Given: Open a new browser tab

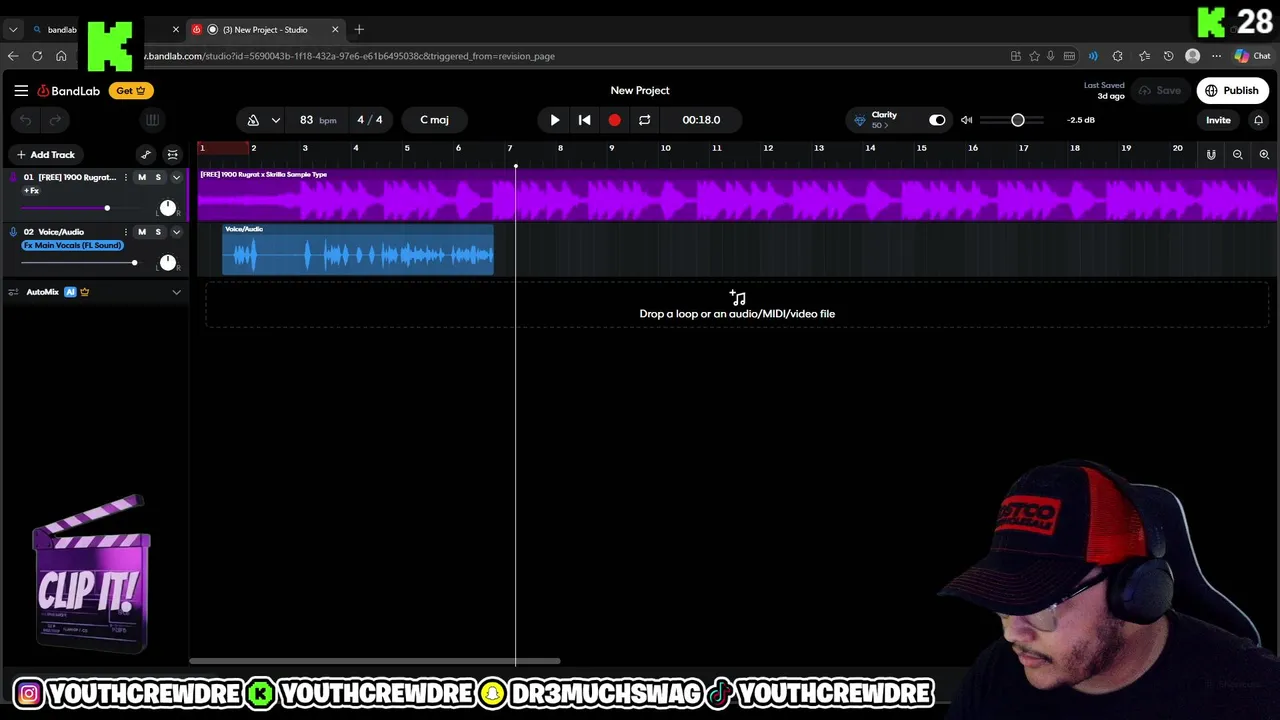Looking at the screenshot, I should point(359,30).
